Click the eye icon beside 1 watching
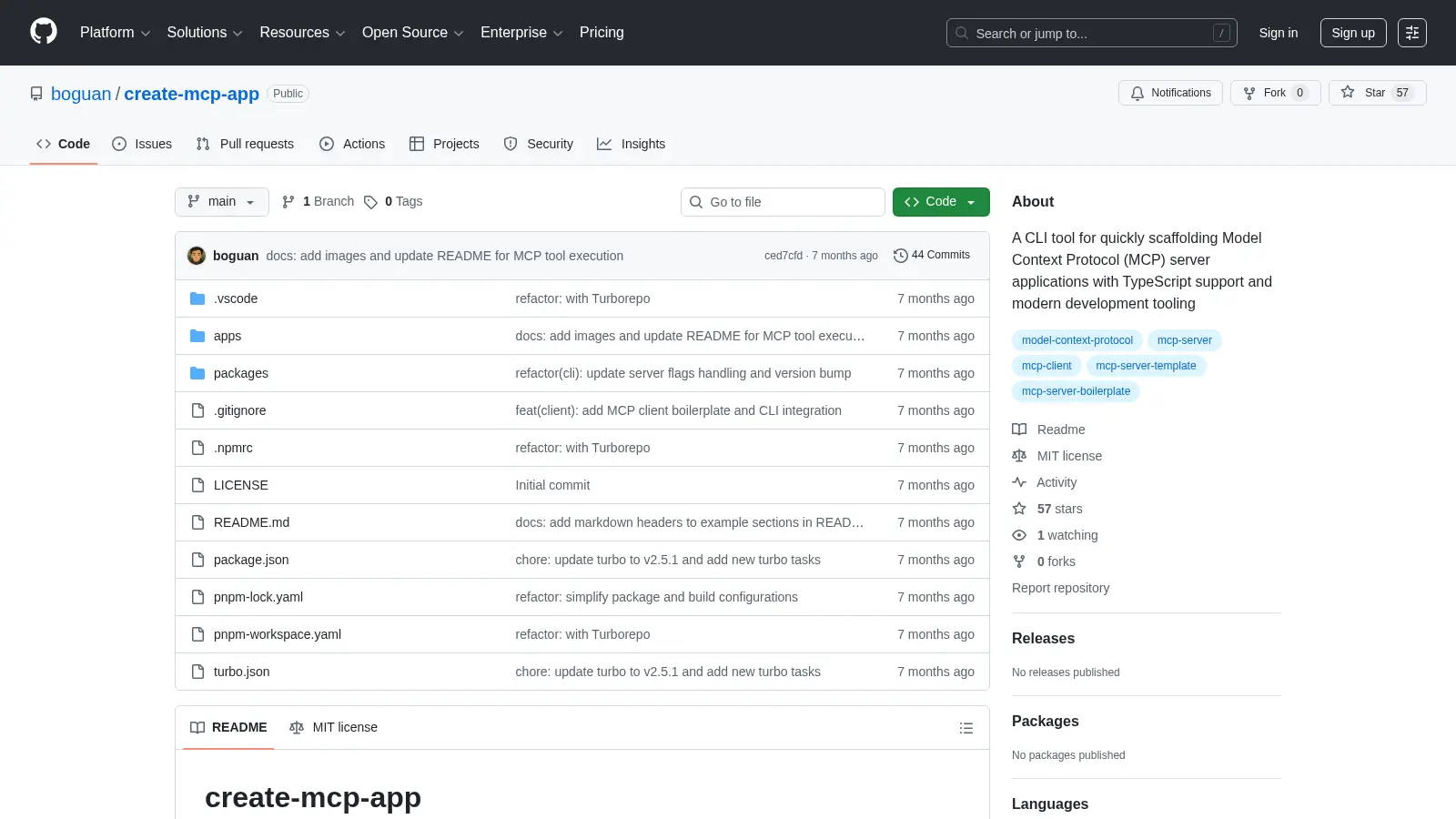Viewport: 1456px width, 819px height. (1019, 535)
